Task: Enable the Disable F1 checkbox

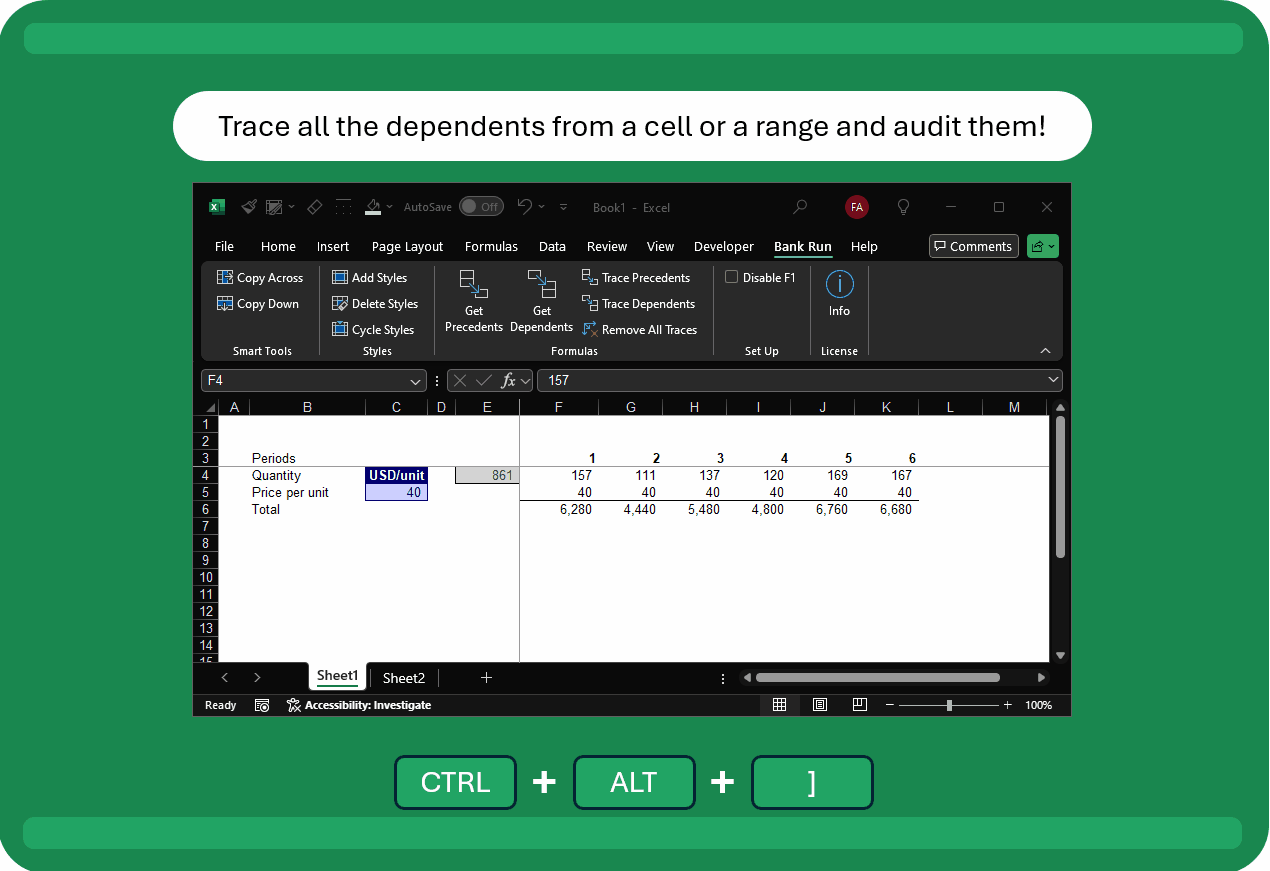Action: [731, 278]
